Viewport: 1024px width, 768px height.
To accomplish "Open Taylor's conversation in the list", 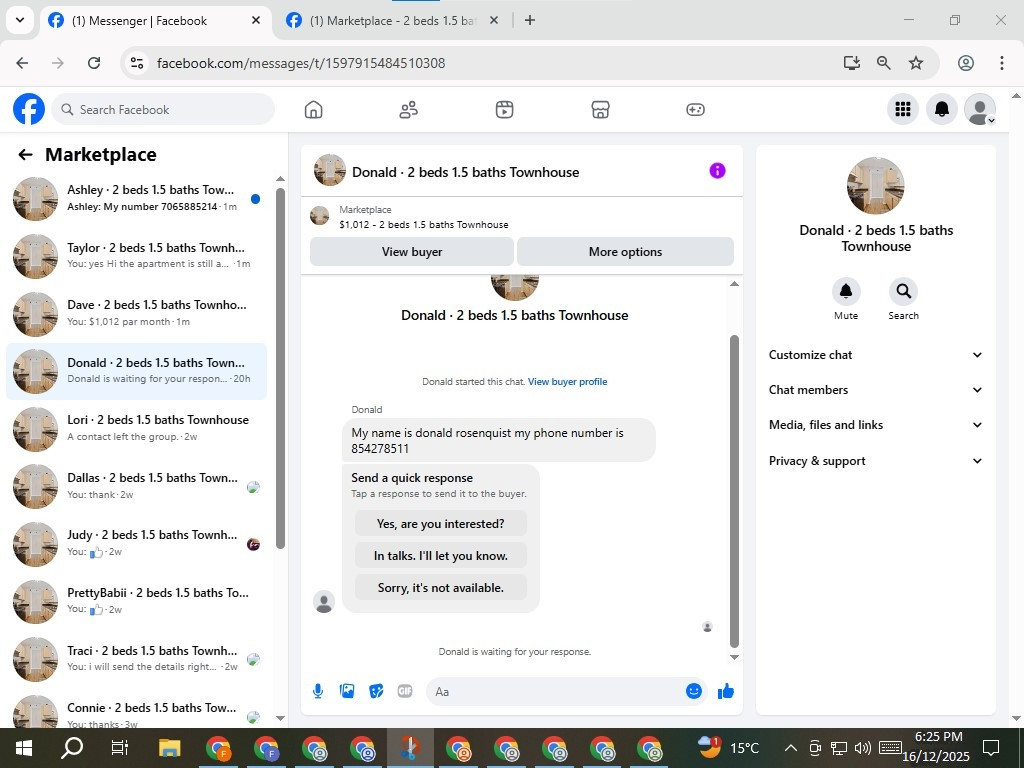I will (x=136, y=255).
